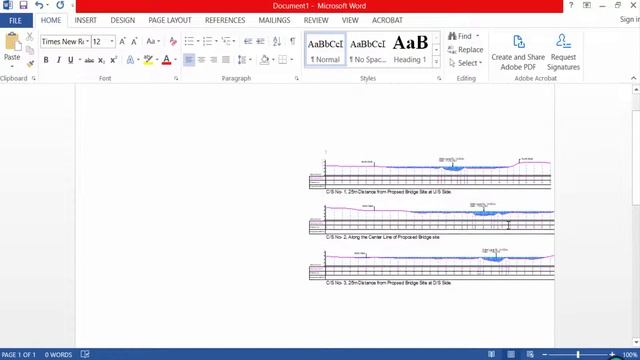Center align the paragraph
This screenshot has height=360, width=640.
tap(201, 60)
